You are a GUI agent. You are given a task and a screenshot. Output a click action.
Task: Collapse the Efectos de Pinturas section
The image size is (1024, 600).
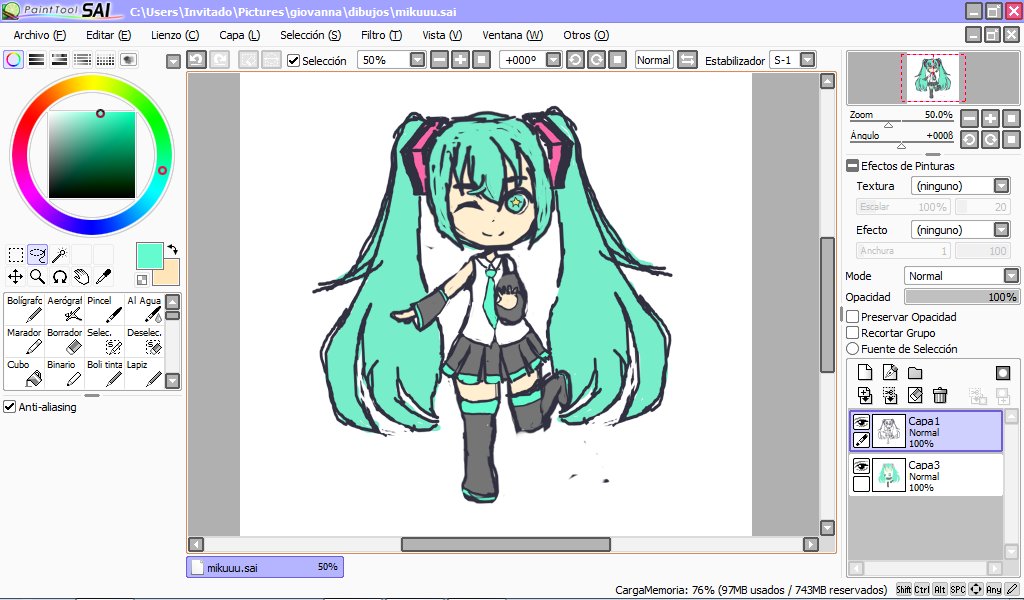[x=852, y=166]
